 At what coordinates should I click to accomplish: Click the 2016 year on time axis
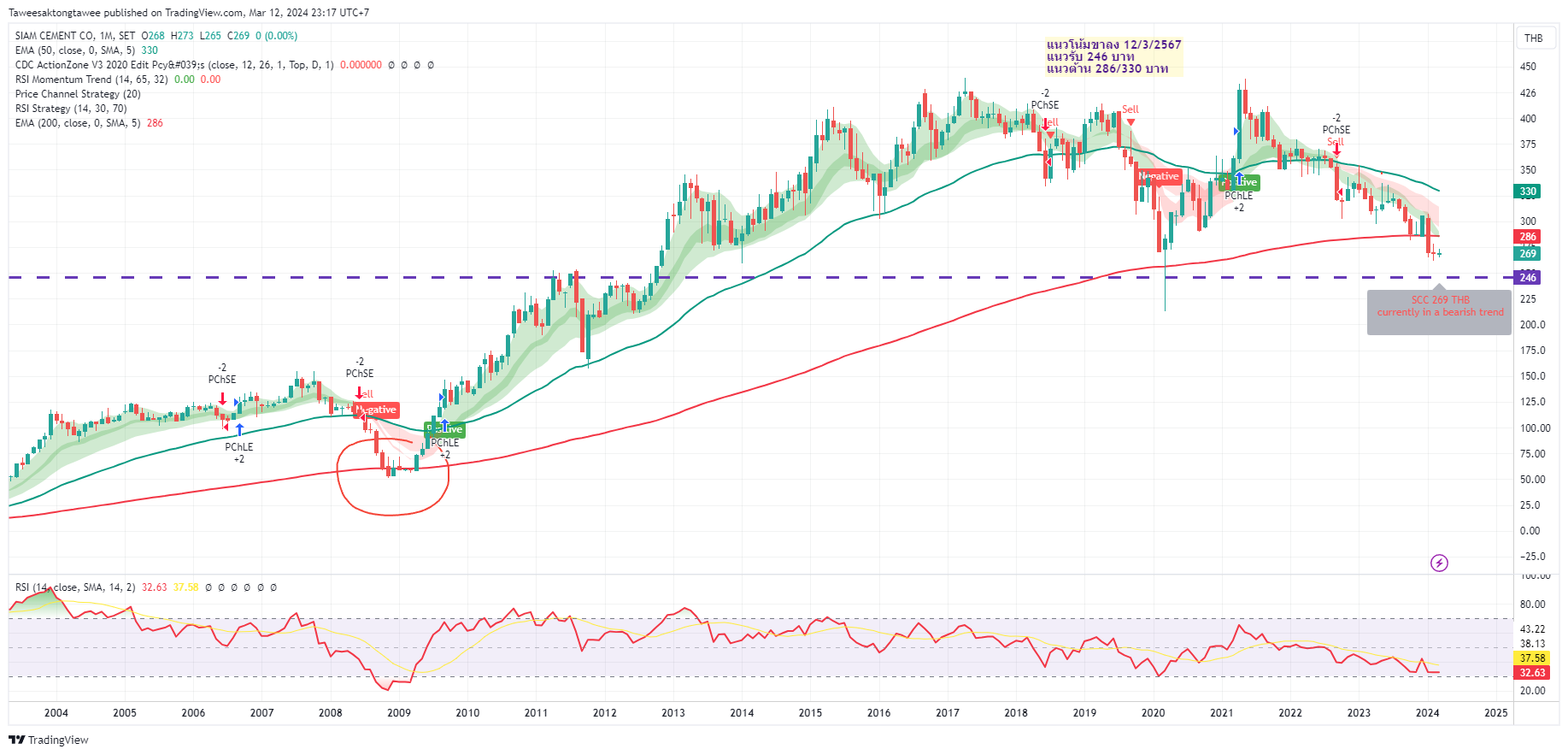[x=878, y=713]
